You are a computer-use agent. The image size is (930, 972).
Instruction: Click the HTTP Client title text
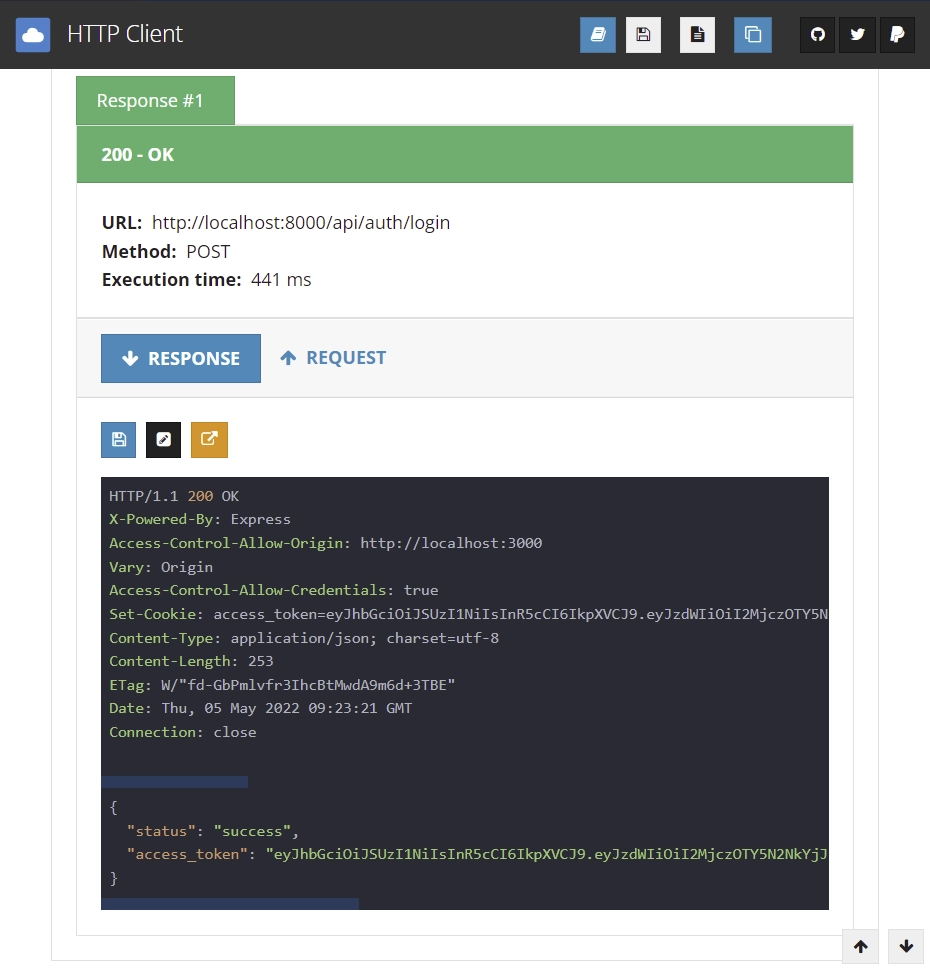pyautogui.click(x=125, y=34)
